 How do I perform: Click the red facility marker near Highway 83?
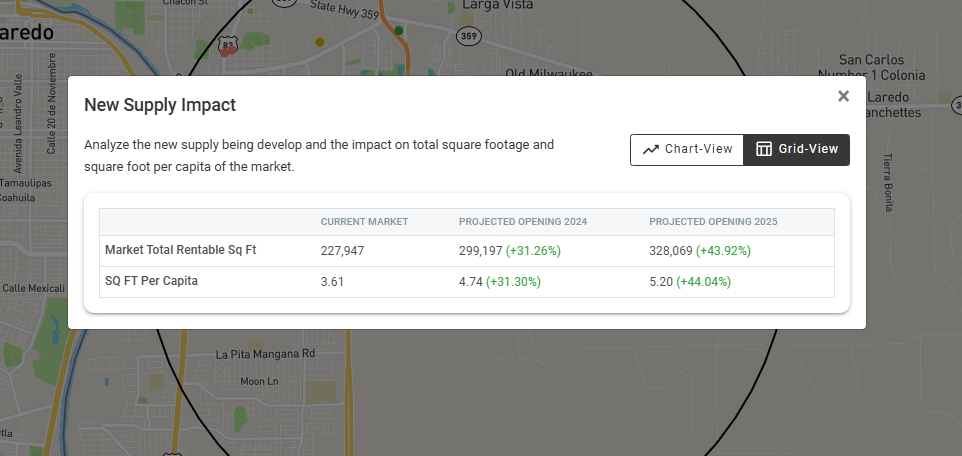point(227,51)
